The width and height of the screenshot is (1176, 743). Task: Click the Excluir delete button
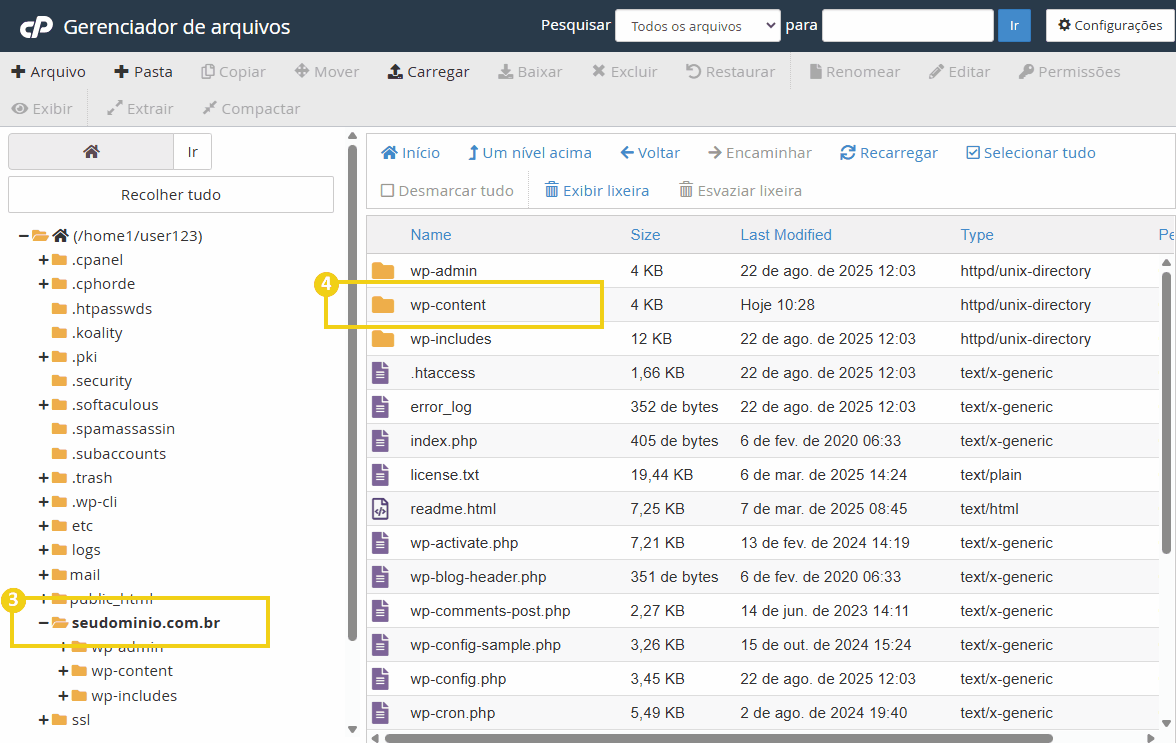pyautogui.click(x=625, y=72)
